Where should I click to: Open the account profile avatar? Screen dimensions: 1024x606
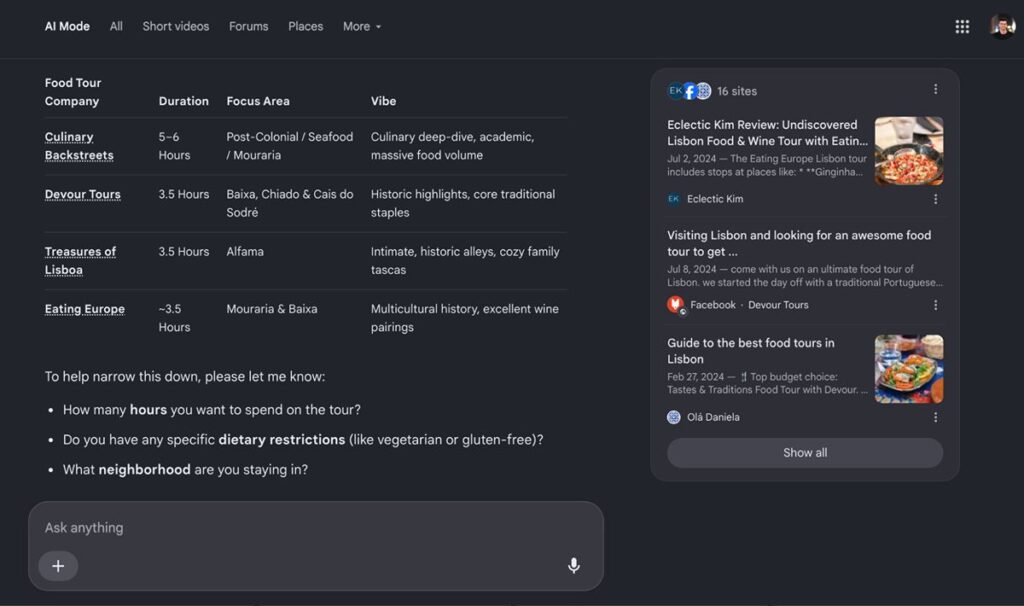[x=1002, y=27]
